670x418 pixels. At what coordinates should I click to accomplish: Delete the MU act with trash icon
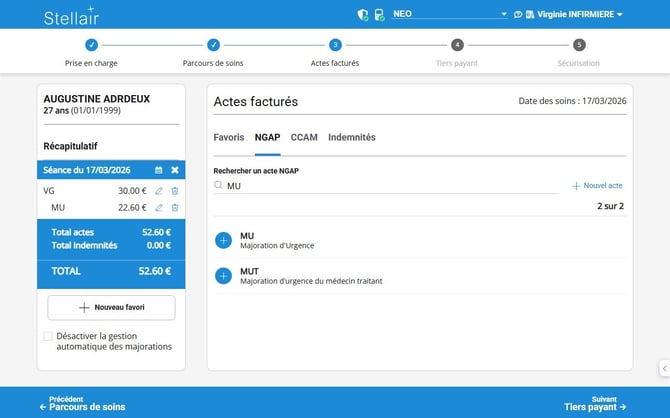pos(175,208)
